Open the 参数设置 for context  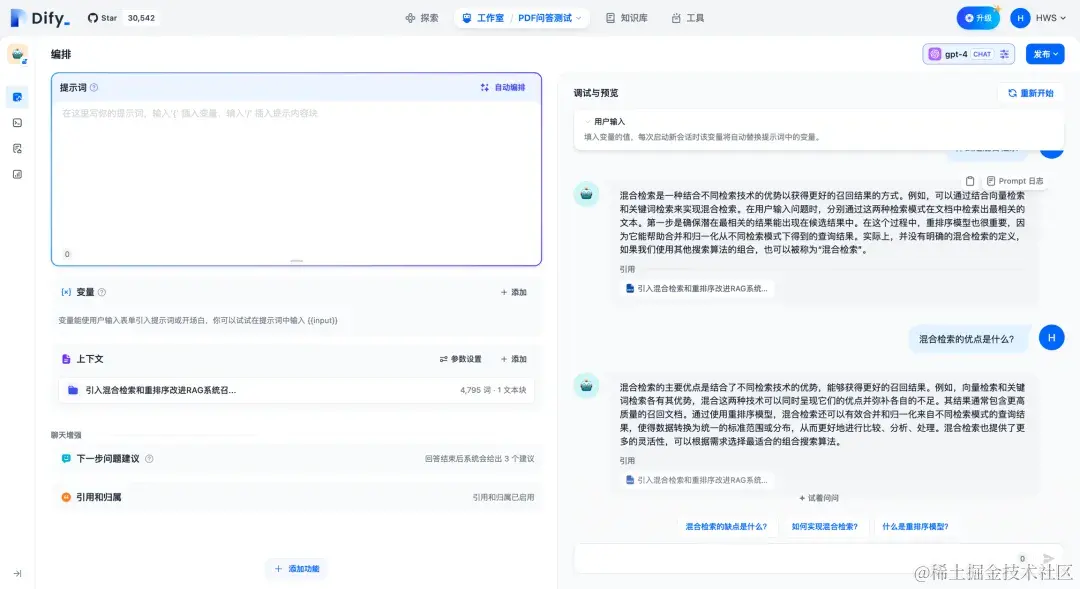[x=461, y=359]
